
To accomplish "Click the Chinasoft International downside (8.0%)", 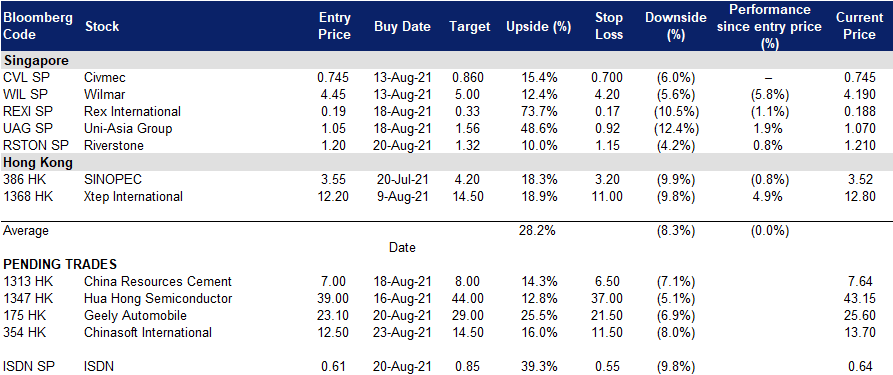I will 675,333.
